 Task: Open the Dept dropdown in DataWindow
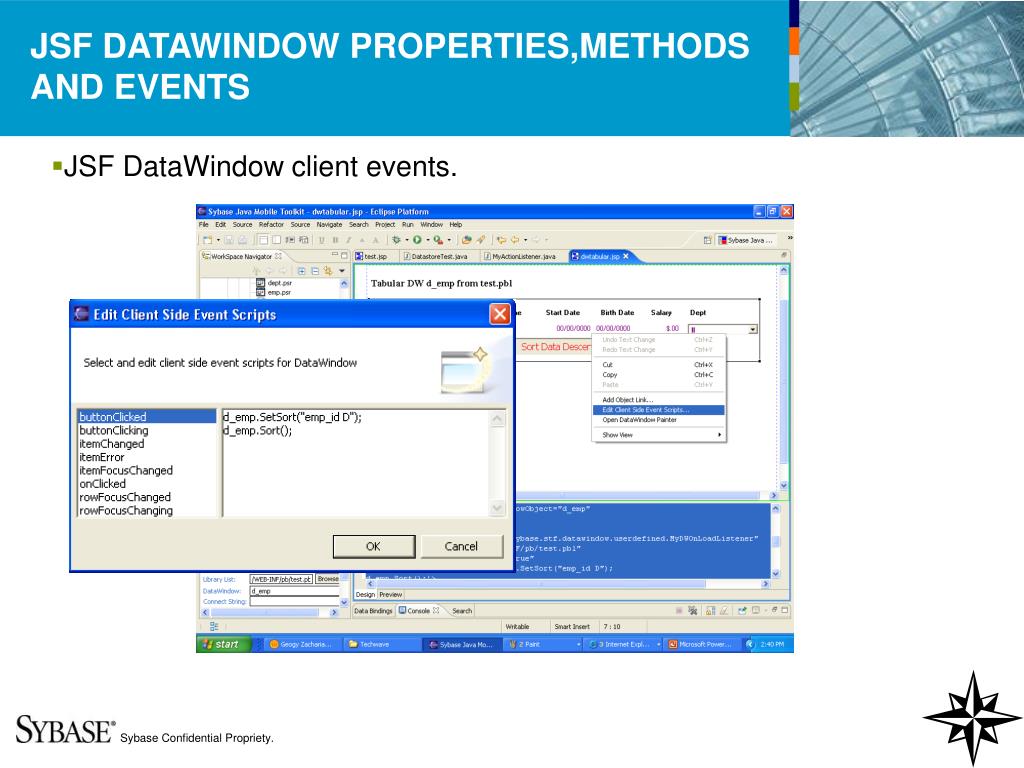(x=753, y=329)
